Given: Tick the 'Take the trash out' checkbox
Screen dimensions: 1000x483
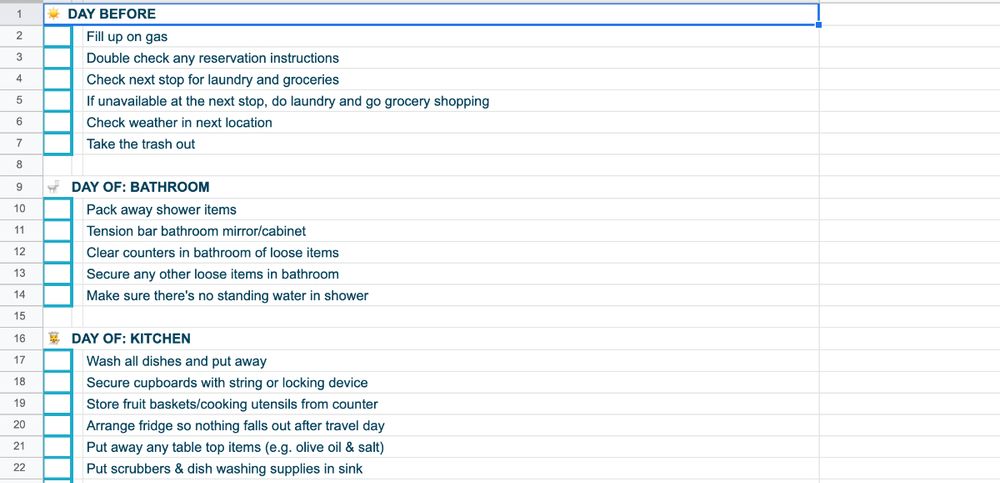Looking at the screenshot, I should pos(58,144).
